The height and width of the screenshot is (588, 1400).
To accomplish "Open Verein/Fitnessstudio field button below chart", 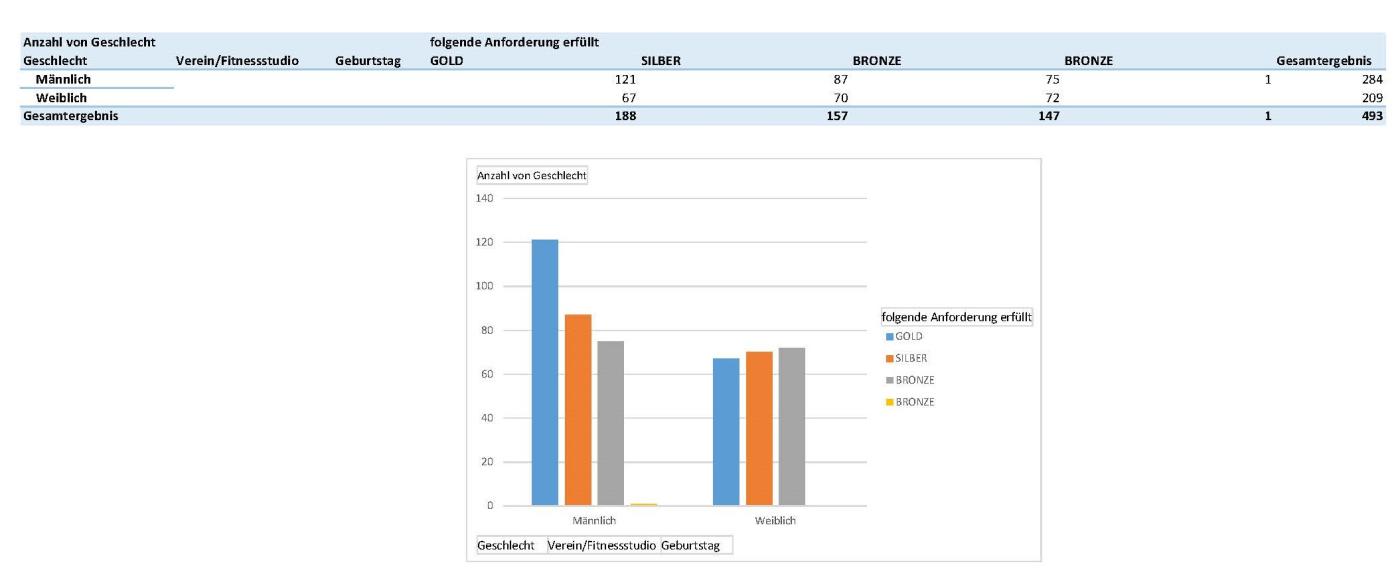I will click(601, 546).
